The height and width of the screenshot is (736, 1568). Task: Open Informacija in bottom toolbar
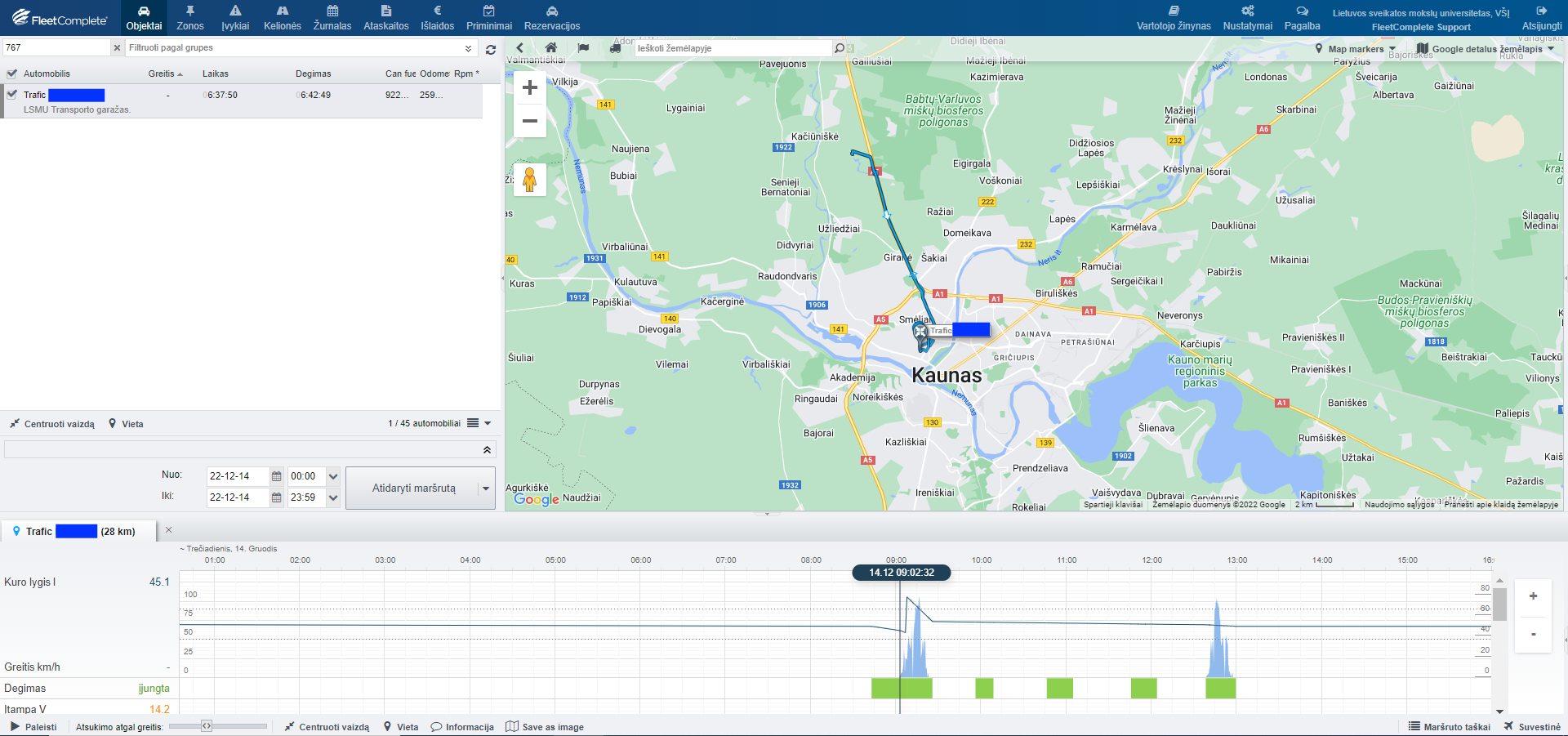[x=462, y=727]
